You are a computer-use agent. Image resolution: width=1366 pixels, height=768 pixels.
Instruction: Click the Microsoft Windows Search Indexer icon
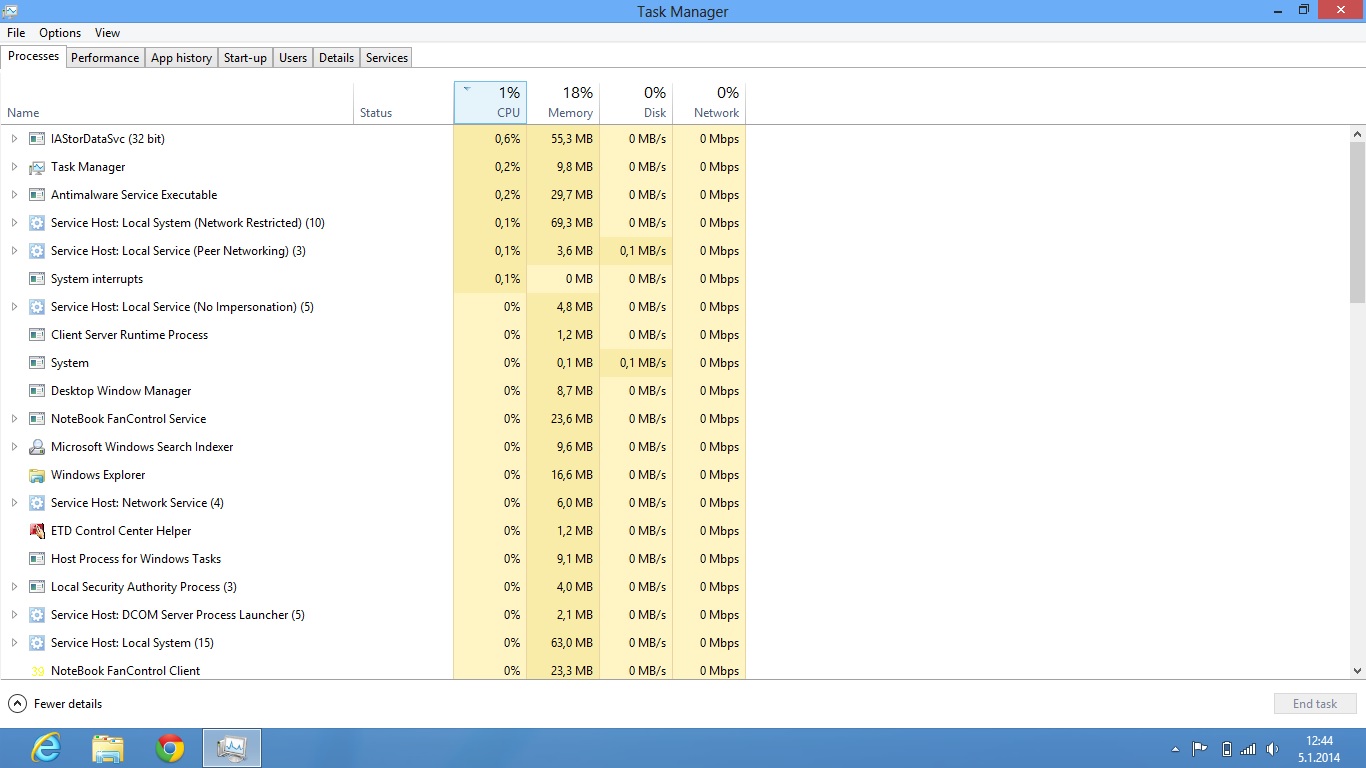[37, 447]
